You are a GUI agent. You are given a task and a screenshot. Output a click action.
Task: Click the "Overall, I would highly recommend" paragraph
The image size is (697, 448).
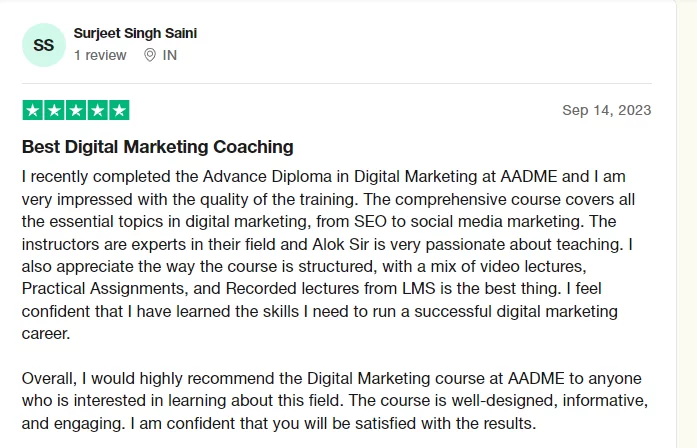coord(335,400)
